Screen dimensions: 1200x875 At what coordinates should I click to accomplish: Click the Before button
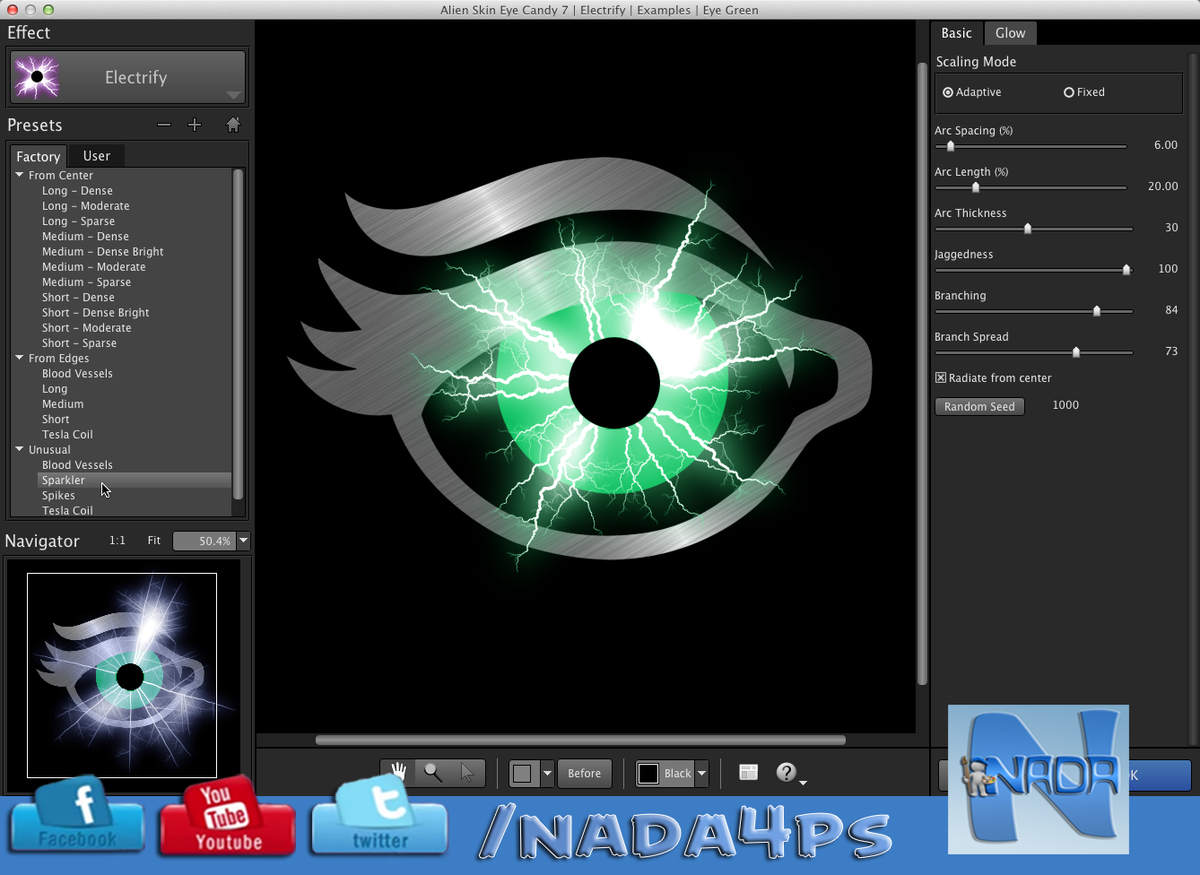click(x=585, y=773)
